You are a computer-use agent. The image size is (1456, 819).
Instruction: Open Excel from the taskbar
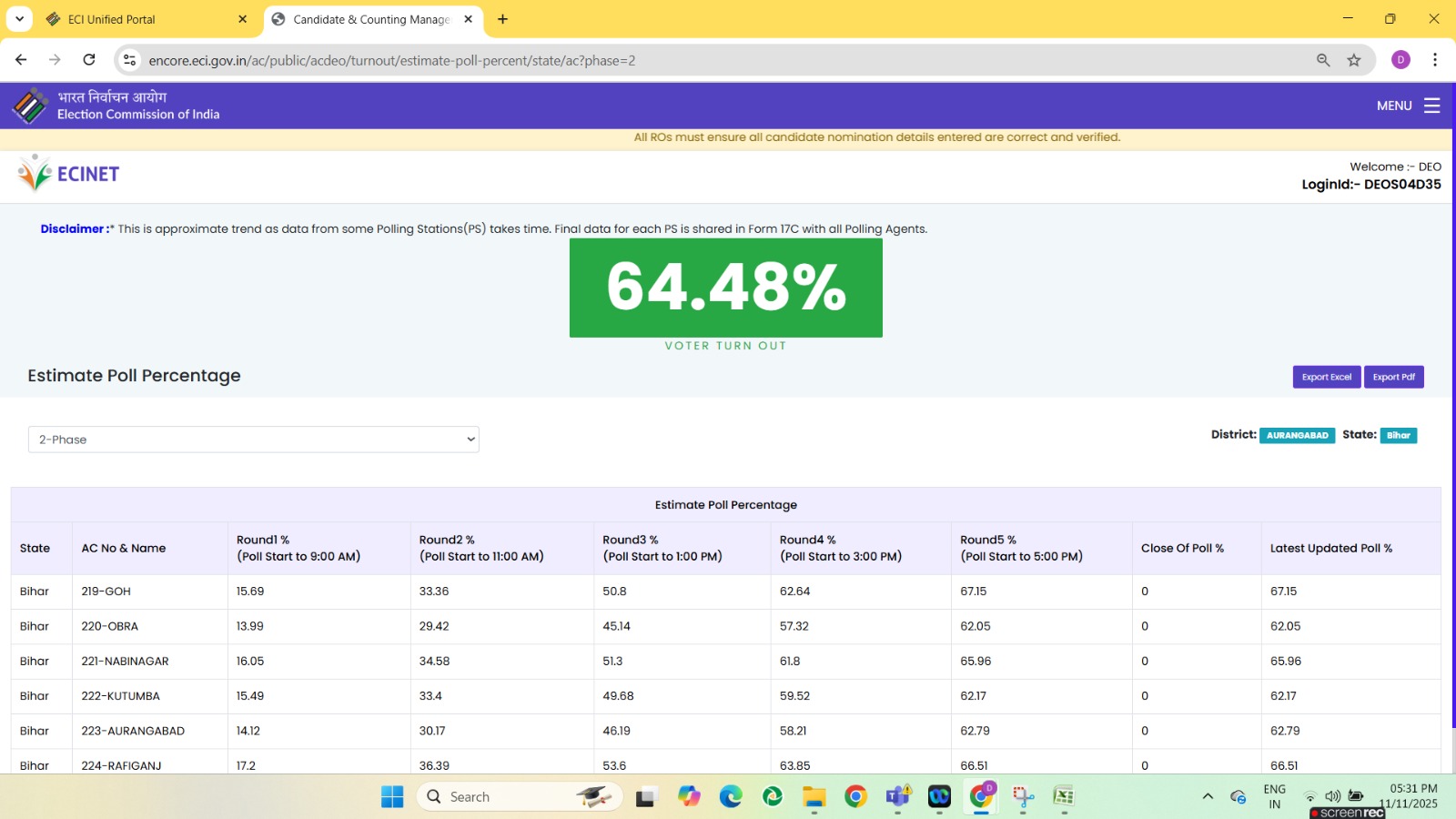point(1063,796)
